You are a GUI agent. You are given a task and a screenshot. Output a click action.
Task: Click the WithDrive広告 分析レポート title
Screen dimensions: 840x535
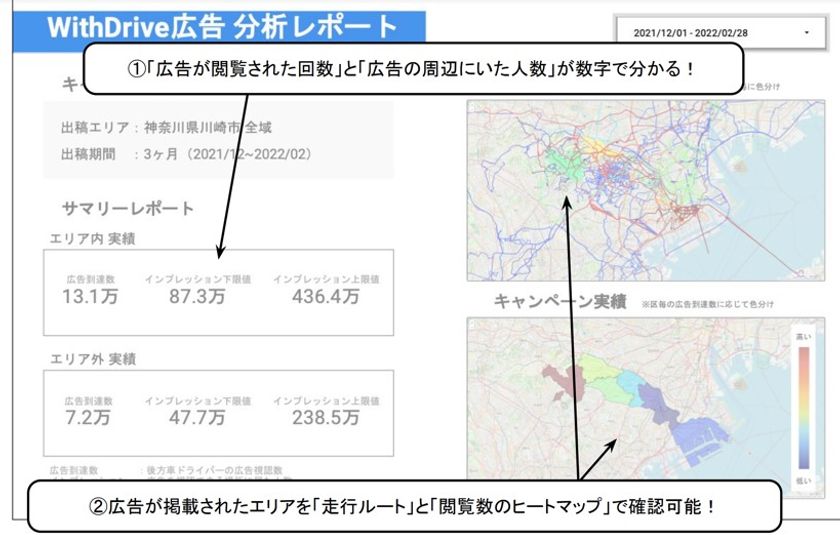coord(222,27)
